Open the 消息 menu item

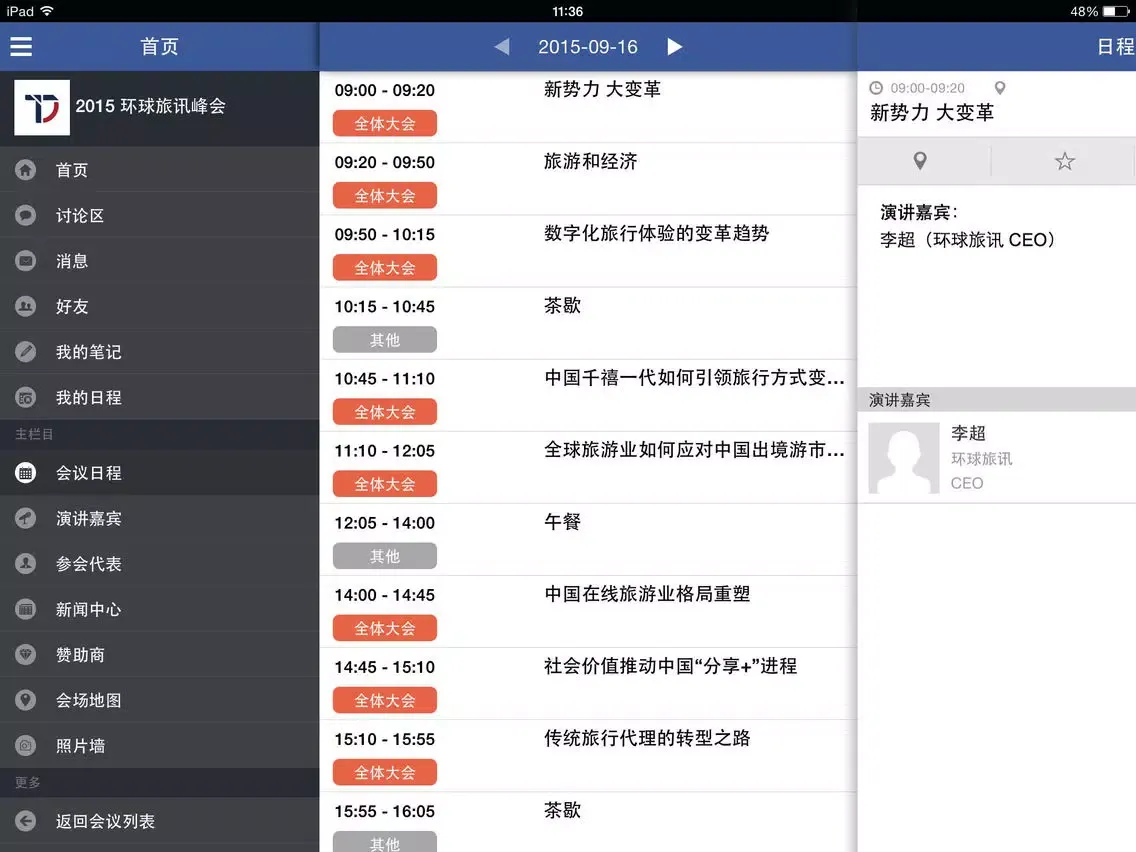[159, 261]
